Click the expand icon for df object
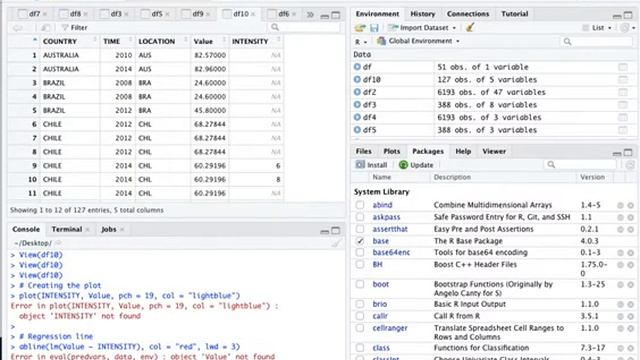Image resolution: width=640 pixels, height=360 pixels. (357, 67)
